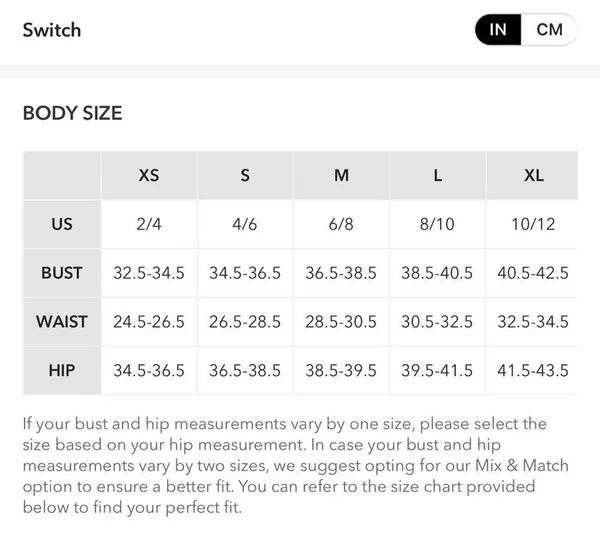
Task: Select the WAIST row label
Action: [62, 322]
